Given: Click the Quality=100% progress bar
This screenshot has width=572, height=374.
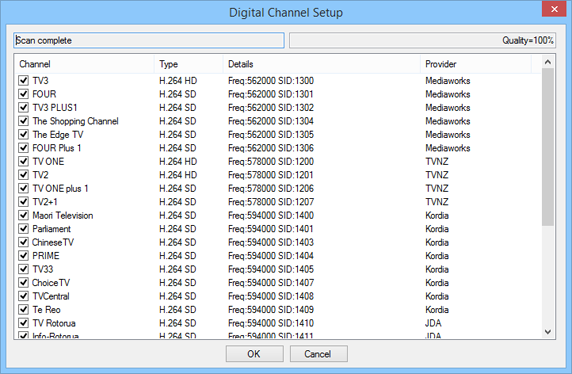Looking at the screenshot, I should [x=422, y=40].
